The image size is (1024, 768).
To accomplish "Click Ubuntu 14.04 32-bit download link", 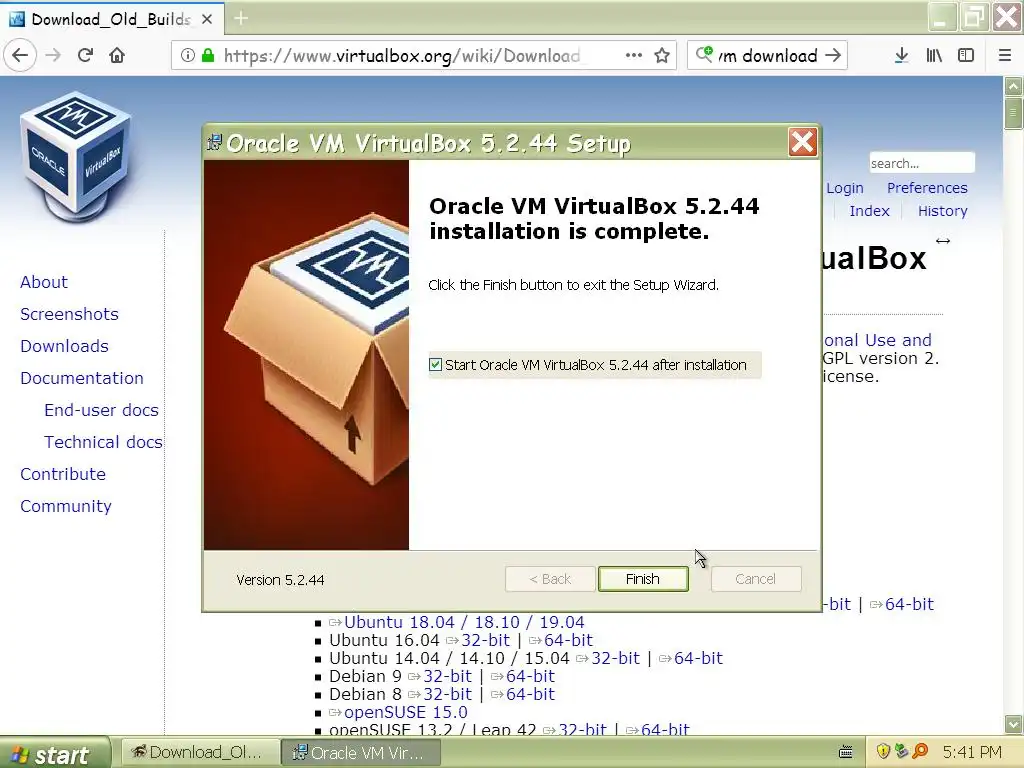I will (x=615, y=658).
